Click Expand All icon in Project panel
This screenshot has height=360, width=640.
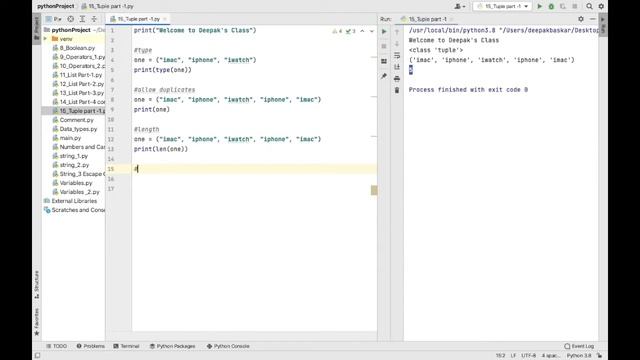[82, 19]
